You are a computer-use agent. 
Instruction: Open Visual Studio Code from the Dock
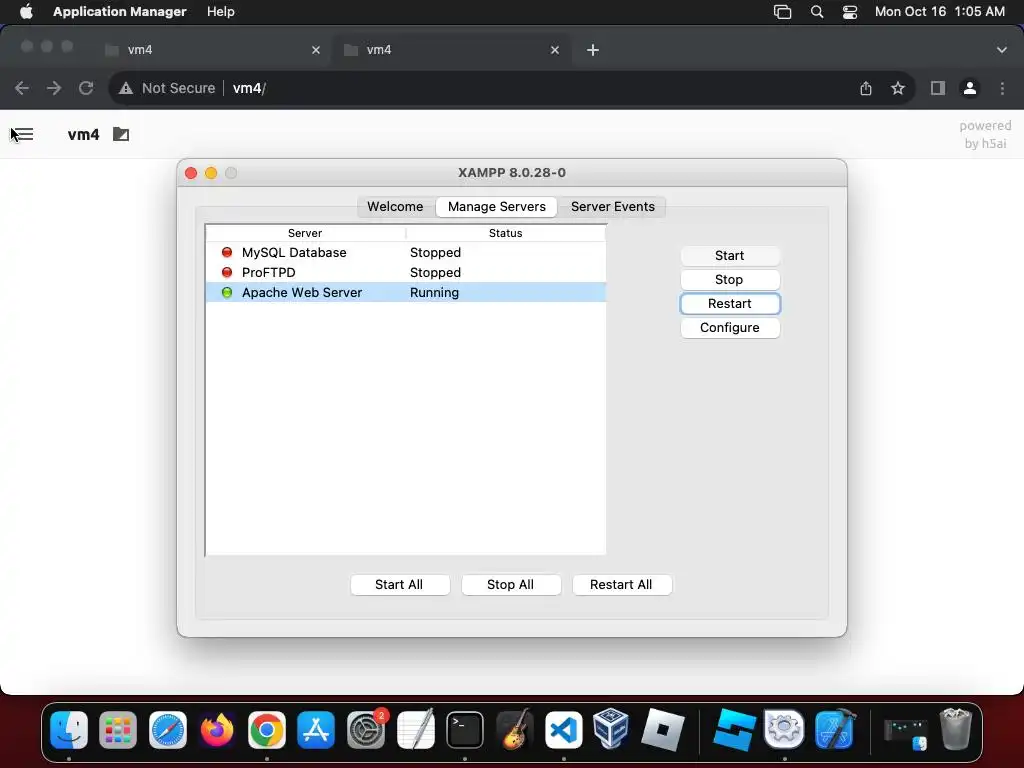tap(564, 729)
